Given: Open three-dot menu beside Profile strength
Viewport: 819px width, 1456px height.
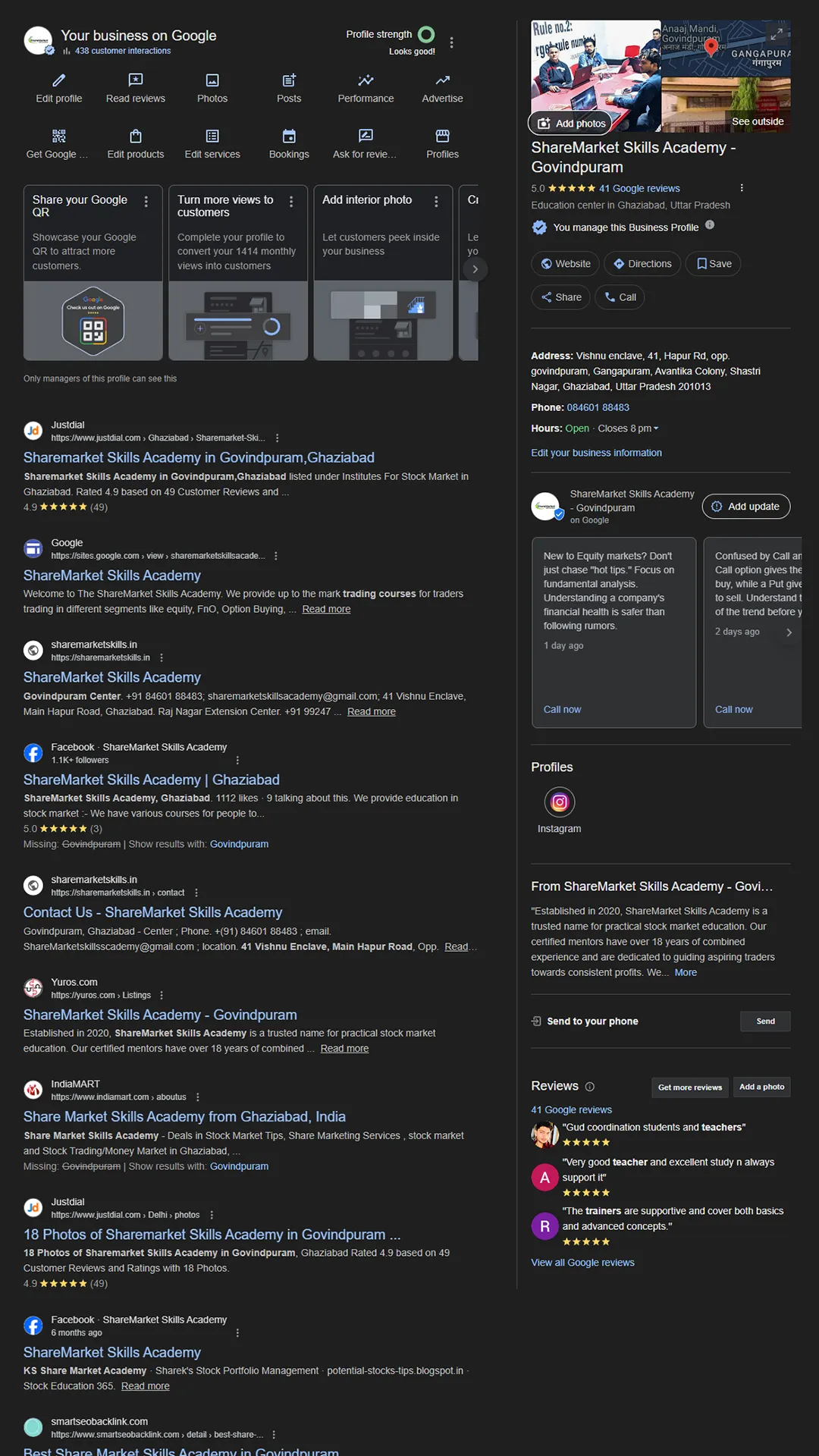Looking at the screenshot, I should 452,42.
